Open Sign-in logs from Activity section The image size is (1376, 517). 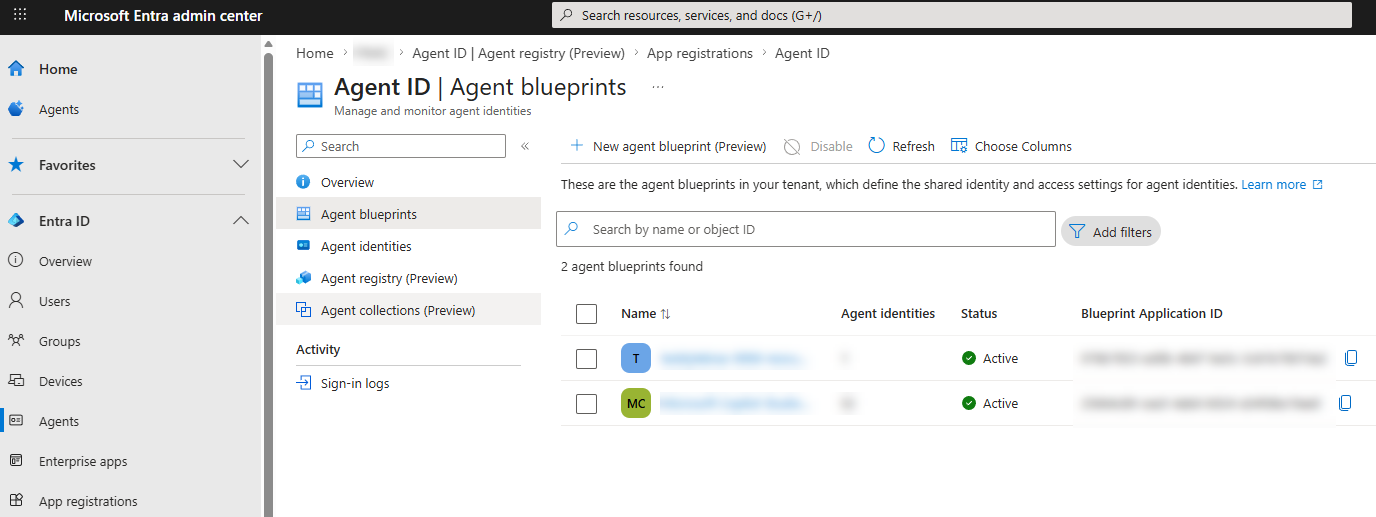pyautogui.click(x=355, y=383)
